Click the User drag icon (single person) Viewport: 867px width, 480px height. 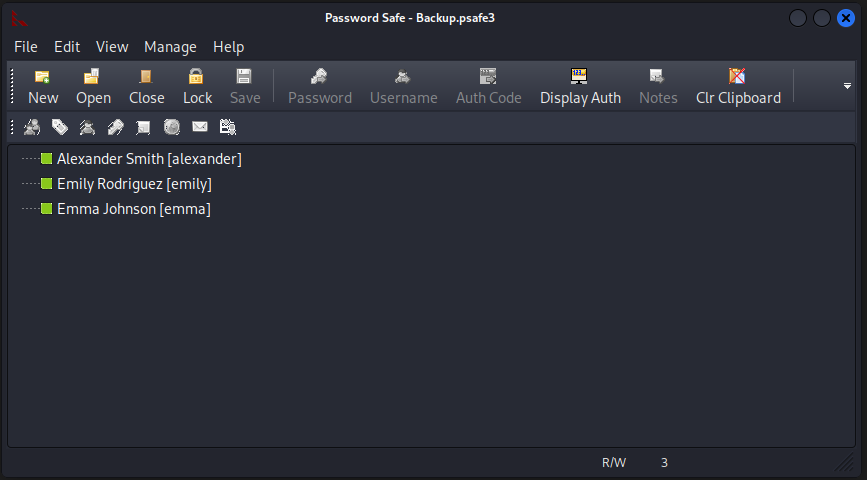(87, 127)
